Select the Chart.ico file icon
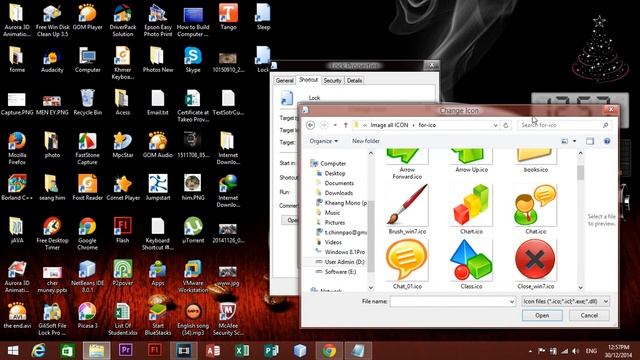640x360 pixels. [471, 205]
